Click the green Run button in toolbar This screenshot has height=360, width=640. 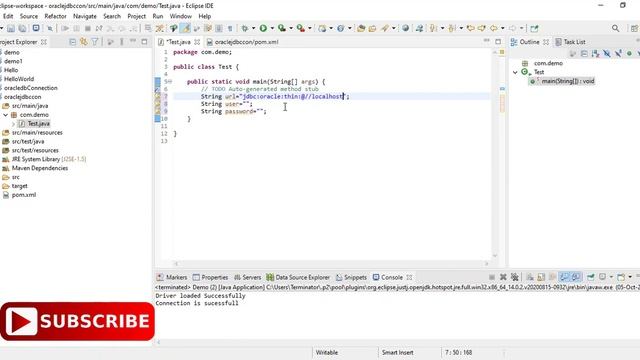click(263, 28)
